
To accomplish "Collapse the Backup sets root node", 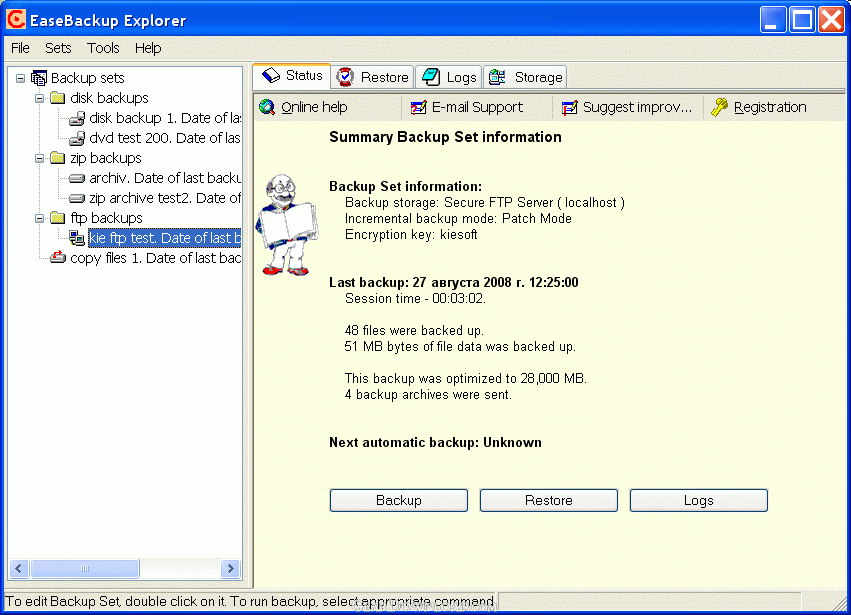I will coord(21,78).
